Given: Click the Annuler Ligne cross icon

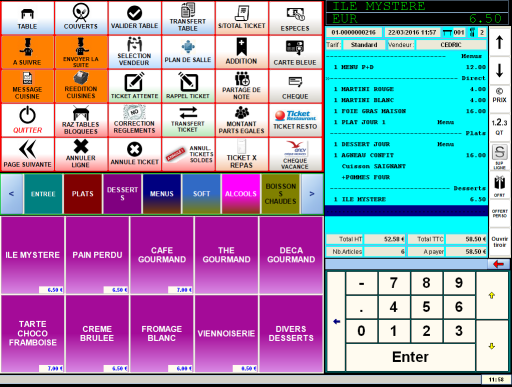Looking at the screenshot, I should click(x=81, y=146).
